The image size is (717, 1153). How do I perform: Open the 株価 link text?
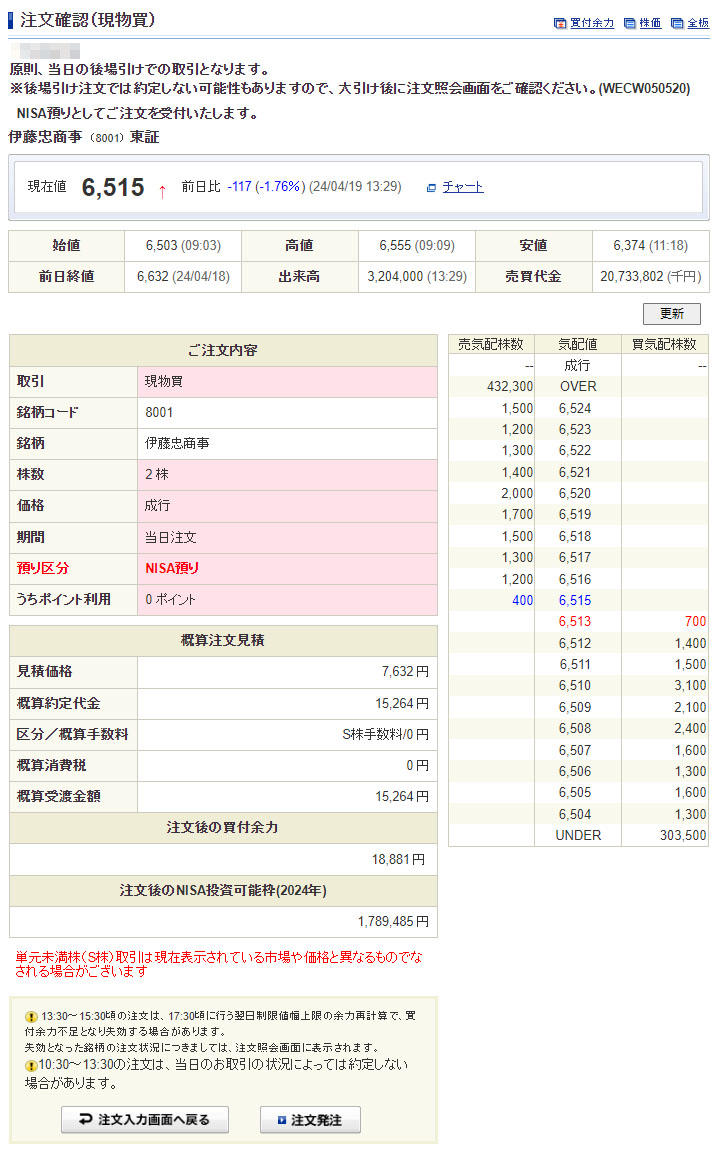650,23
